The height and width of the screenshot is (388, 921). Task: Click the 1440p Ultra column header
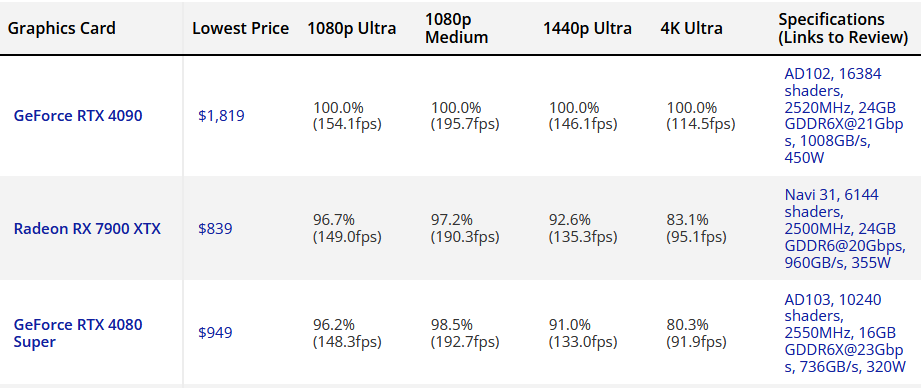click(587, 28)
